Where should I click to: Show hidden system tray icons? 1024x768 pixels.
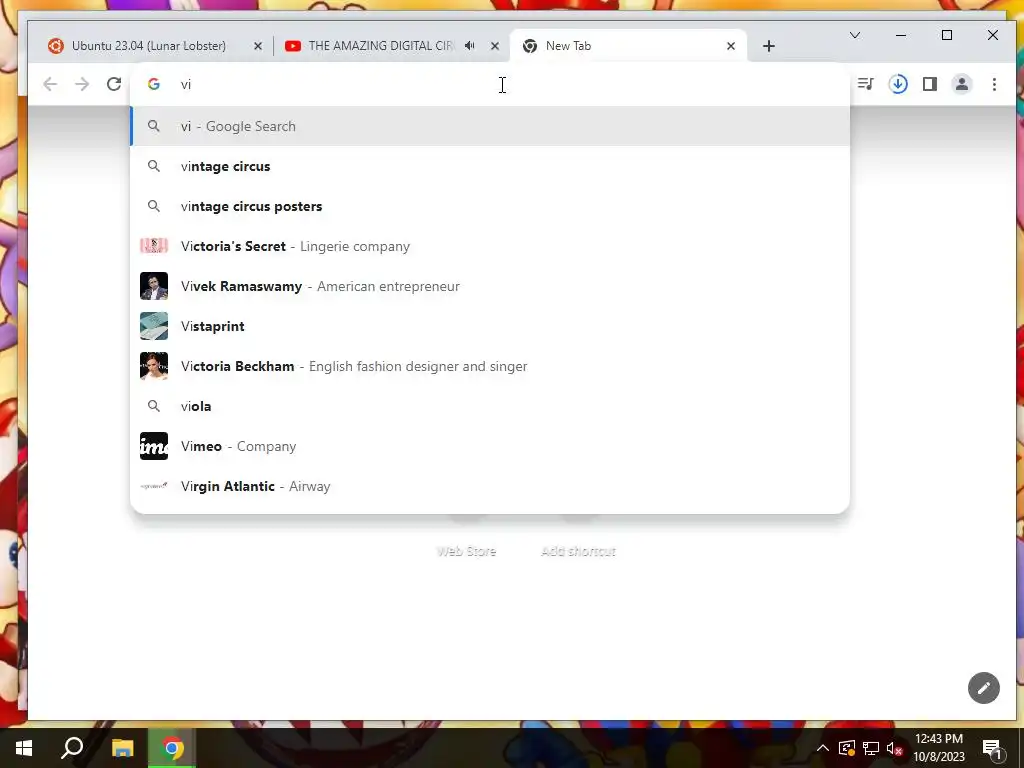tap(822, 748)
